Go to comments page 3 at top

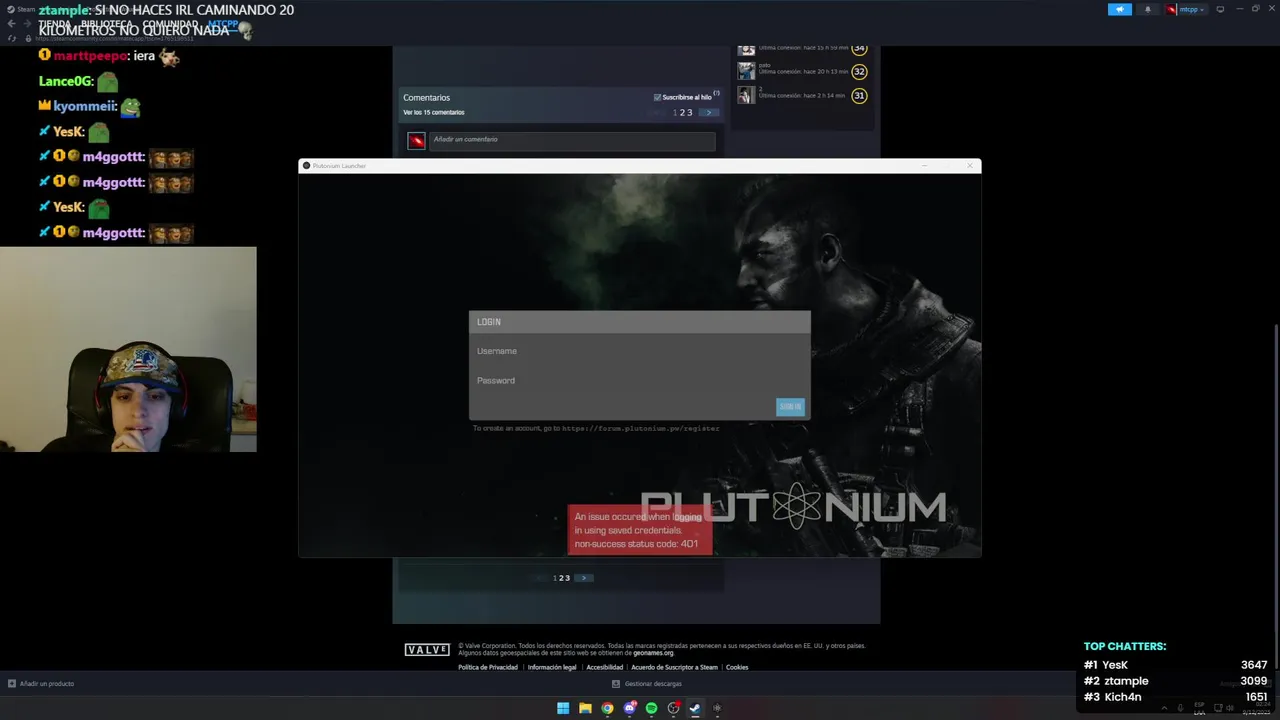[689, 113]
